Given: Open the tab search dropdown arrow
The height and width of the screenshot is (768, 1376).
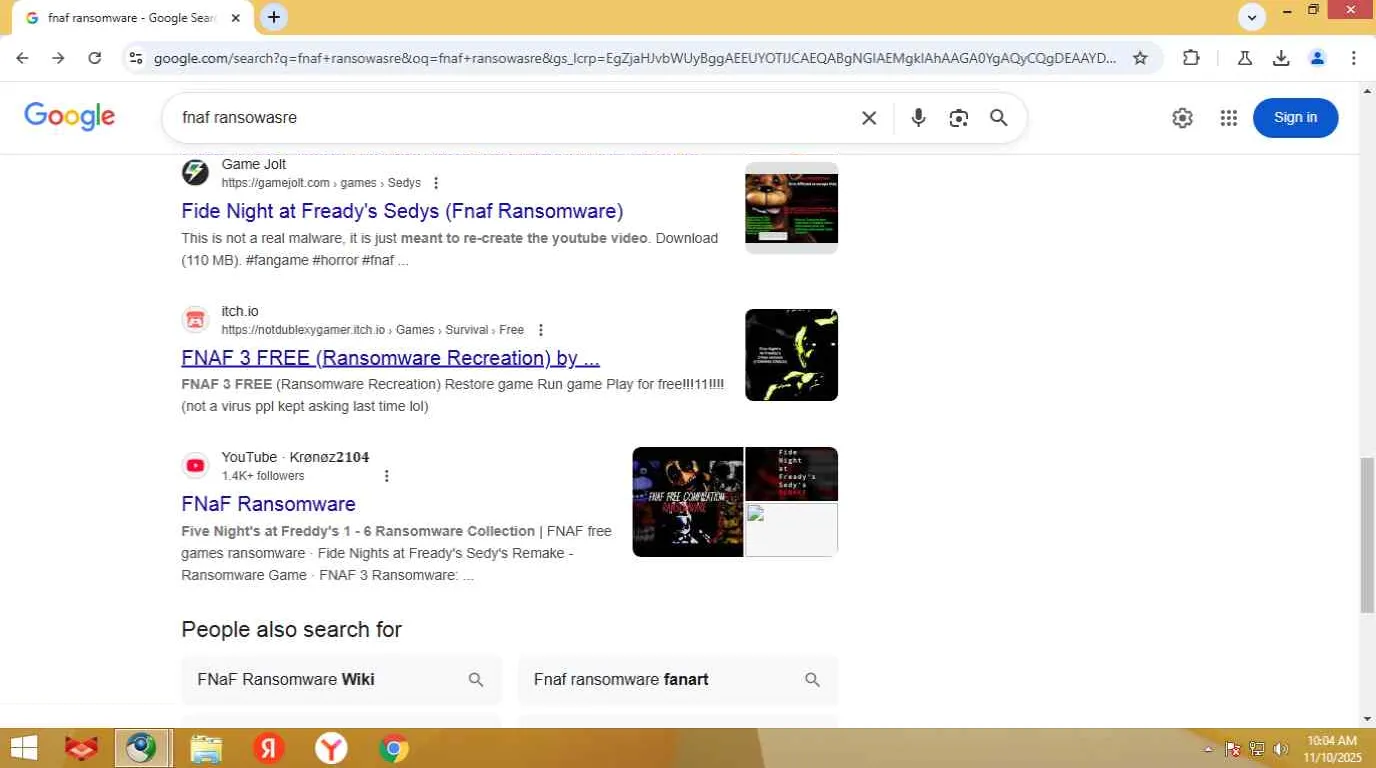Looking at the screenshot, I should pyautogui.click(x=1252, y=17).
